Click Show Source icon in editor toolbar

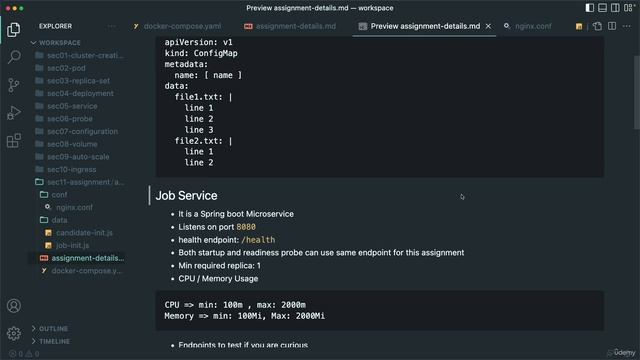click(x=597, y=26)
